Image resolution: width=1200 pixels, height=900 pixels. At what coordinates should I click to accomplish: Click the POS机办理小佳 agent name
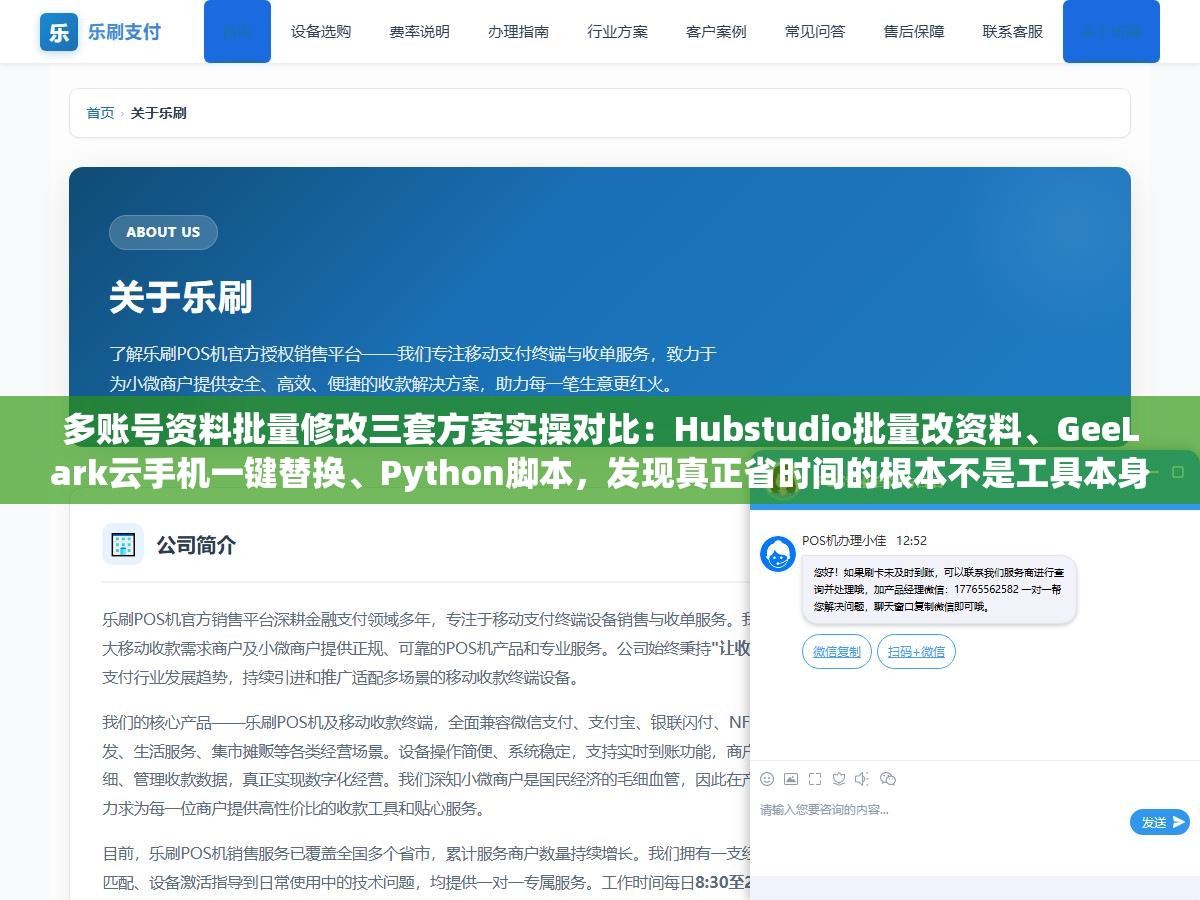click(844, 540)
